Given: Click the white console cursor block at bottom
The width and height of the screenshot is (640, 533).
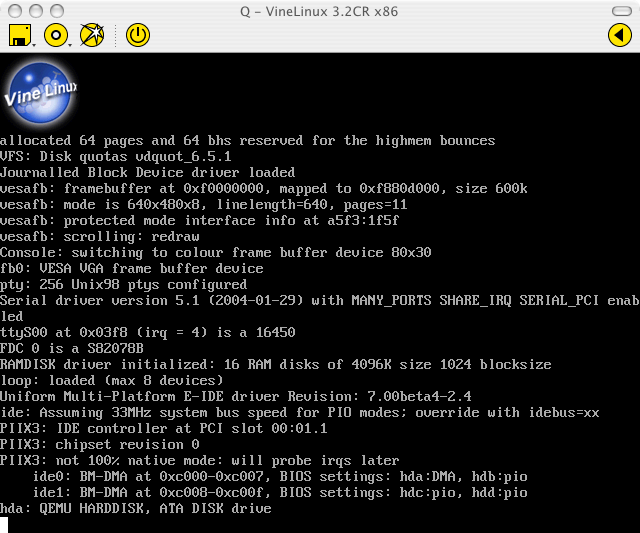Looking at the screenshot, I should pyautogui.click(x=4, y=525).
